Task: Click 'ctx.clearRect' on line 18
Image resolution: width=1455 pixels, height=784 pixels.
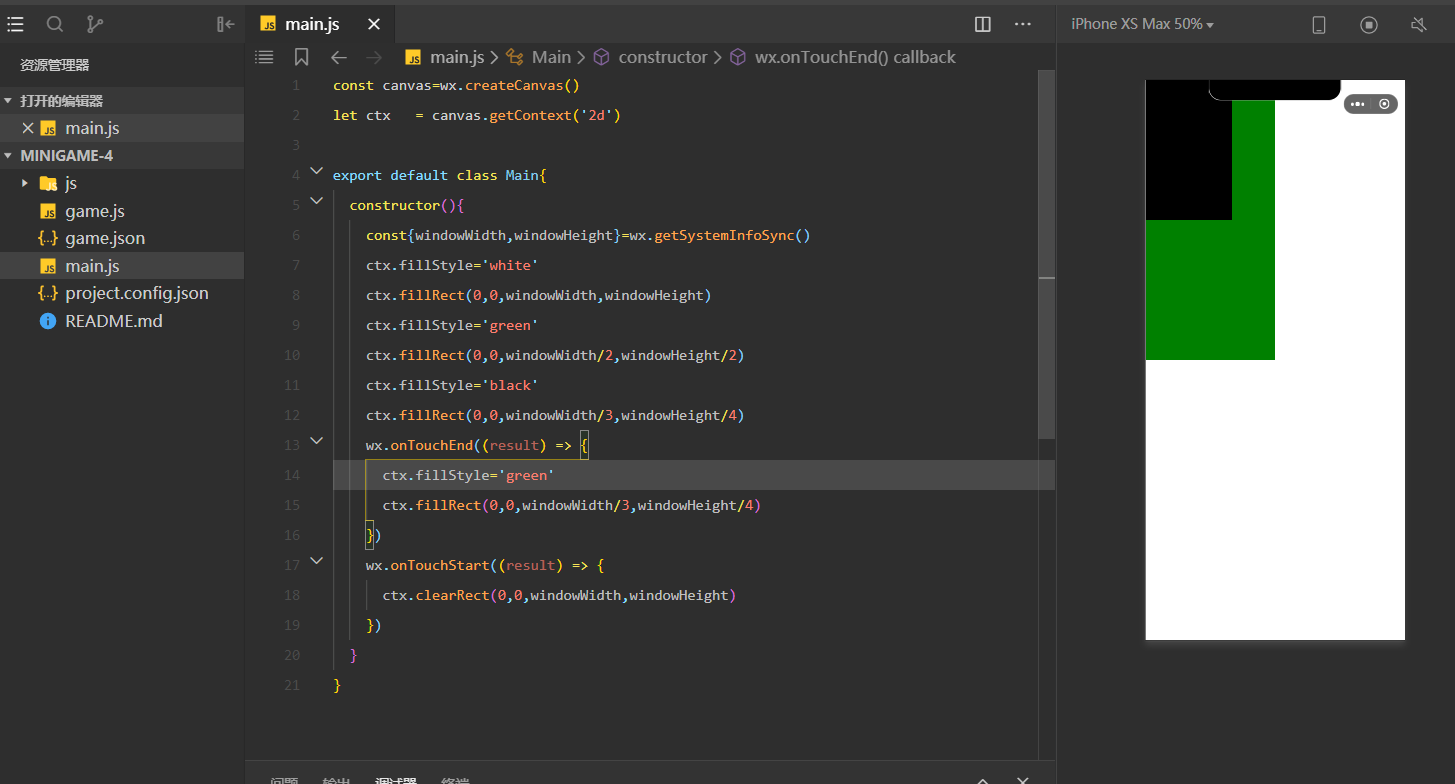Action: (436, 595)
